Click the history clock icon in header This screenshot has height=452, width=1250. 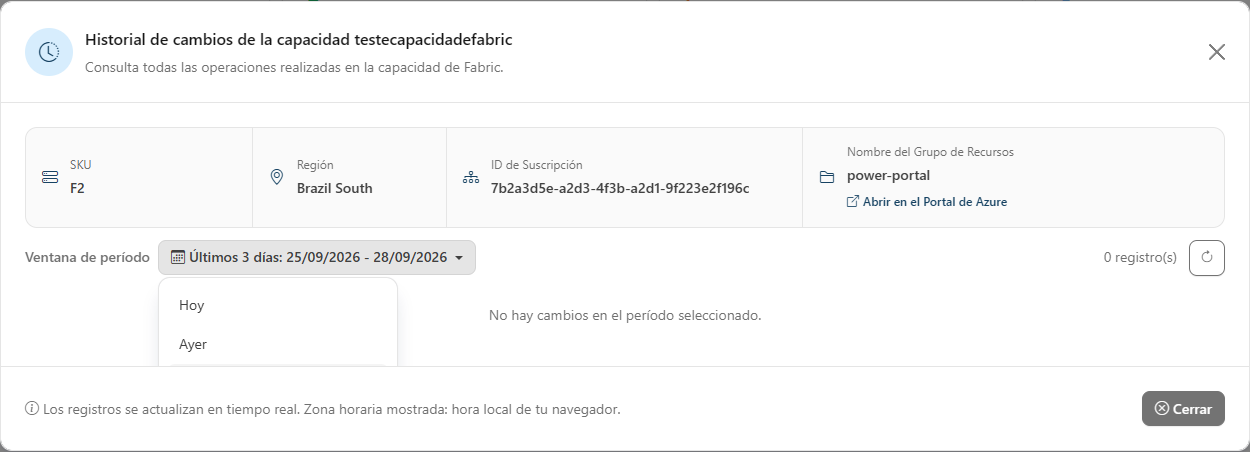coord(49,52)
